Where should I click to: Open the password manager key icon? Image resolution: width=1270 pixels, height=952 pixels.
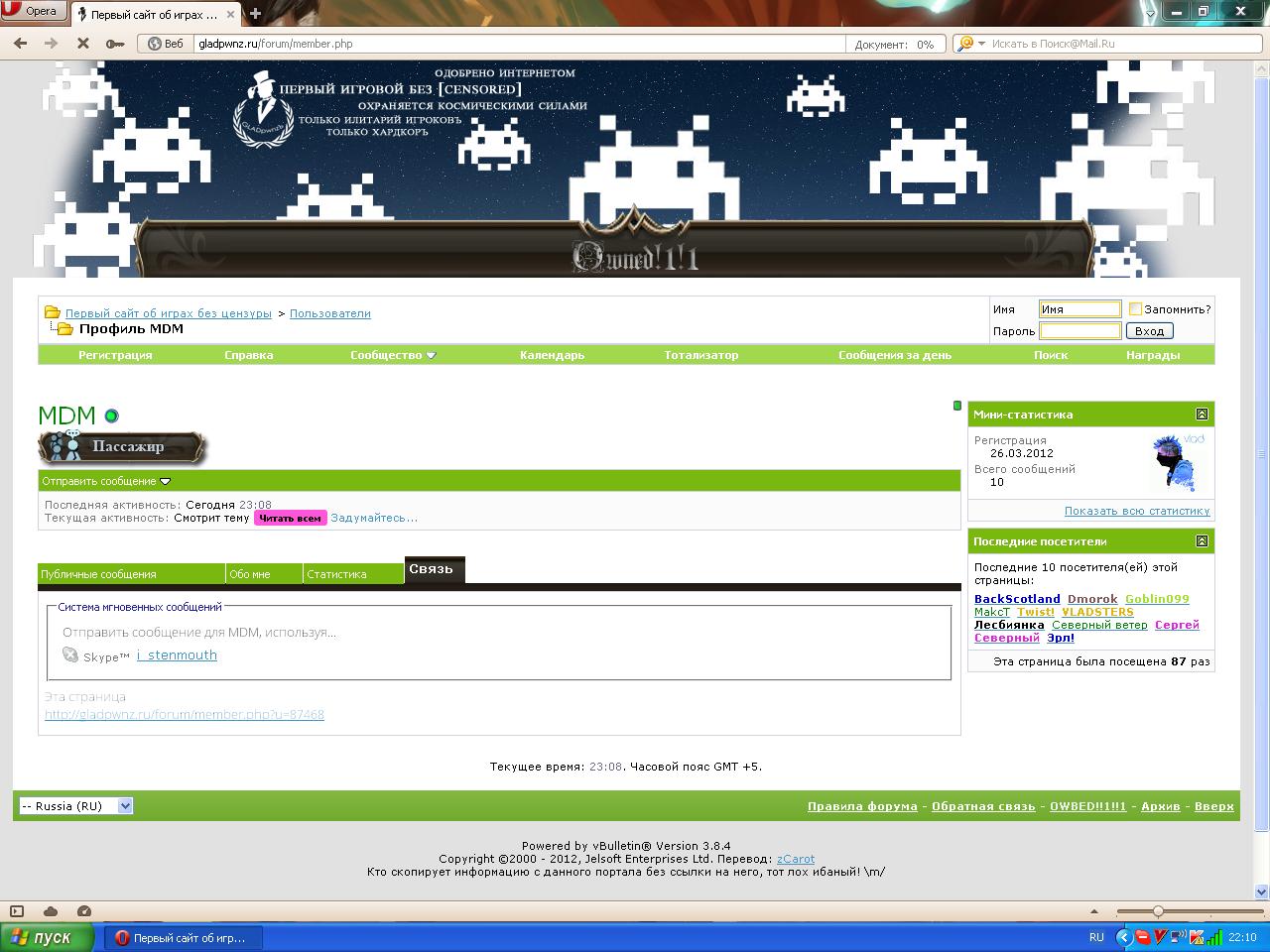pyautogui.click(x=115, y=44)
